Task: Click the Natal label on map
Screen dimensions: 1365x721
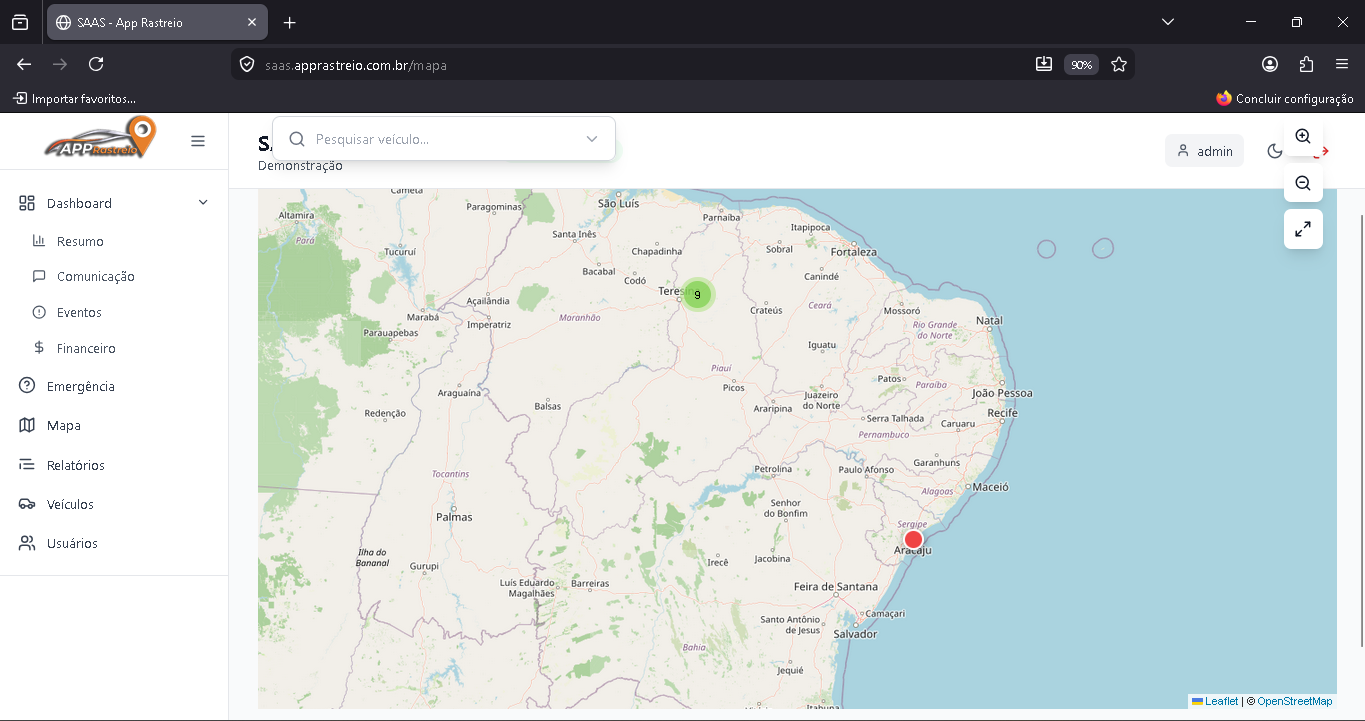Action: coord(989,321)
